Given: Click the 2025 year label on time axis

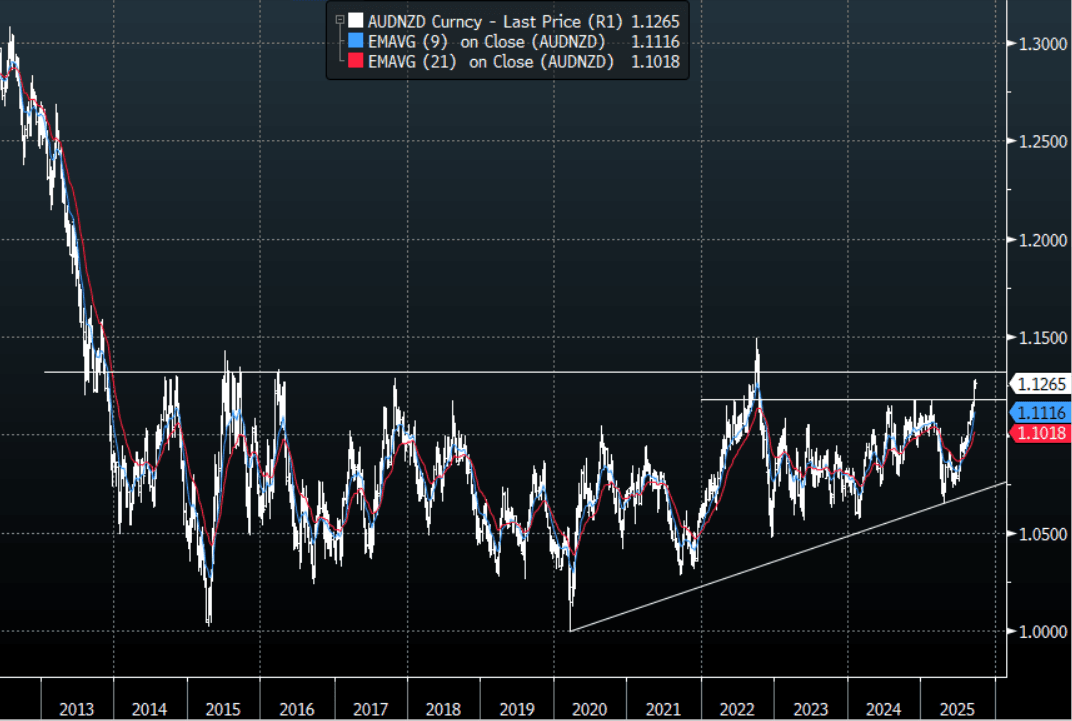Looking at the screenshot, I should tap(956, 709).
